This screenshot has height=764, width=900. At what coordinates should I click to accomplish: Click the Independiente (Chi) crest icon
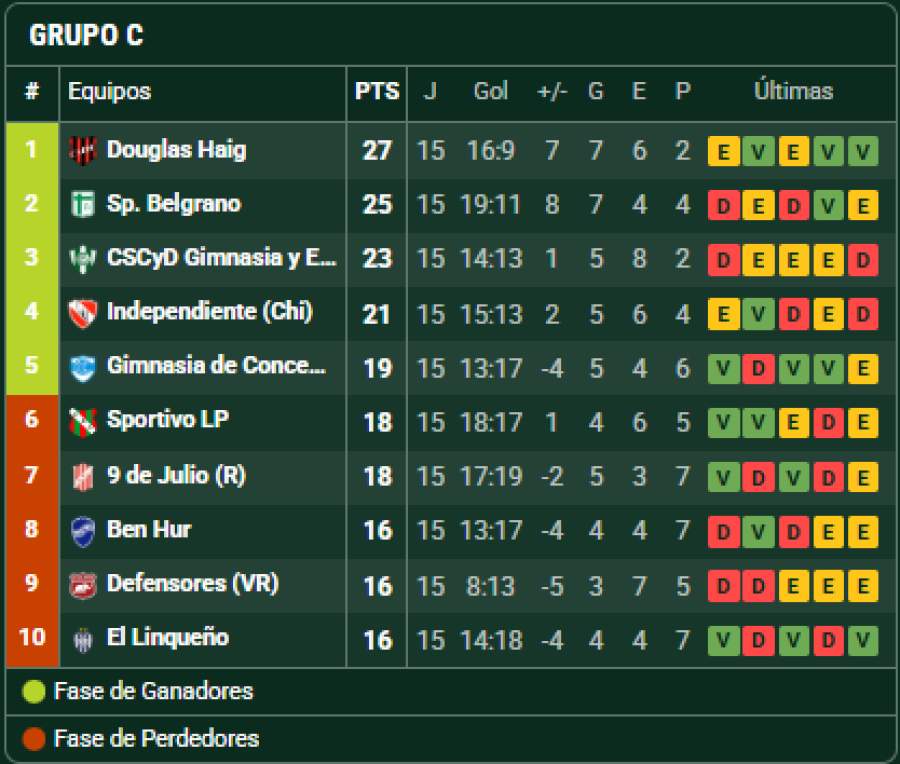[82, 312]
